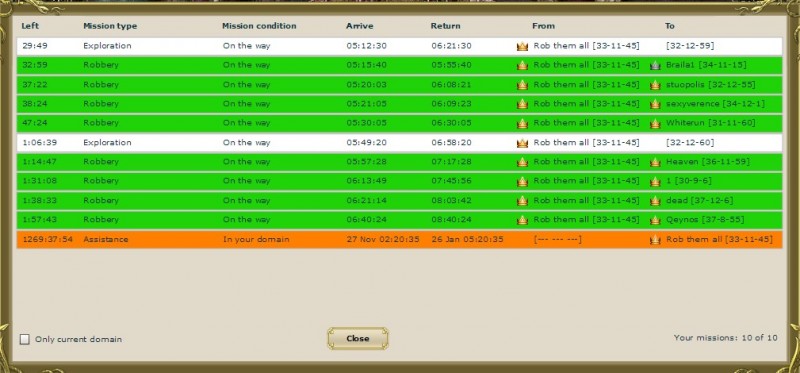Click crown icon beside Qeynos destination
The height and width of the screenshot is (373, 800).
tap(655, 220)
